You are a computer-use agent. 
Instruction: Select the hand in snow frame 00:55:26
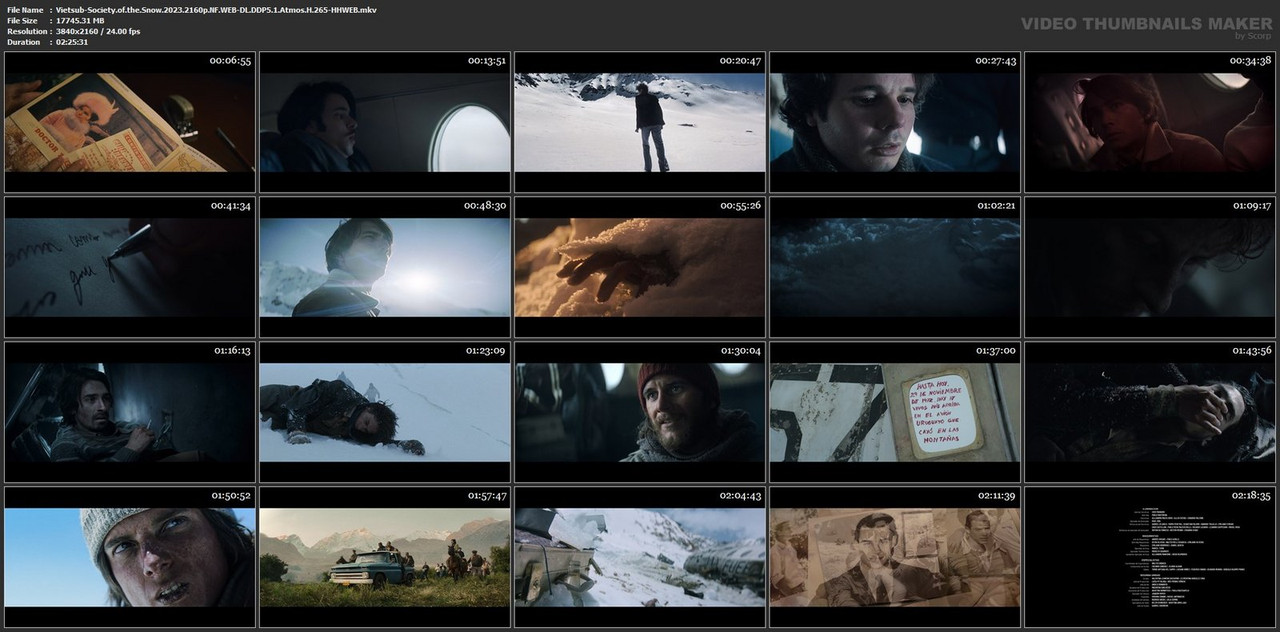[x=640, y=267]
